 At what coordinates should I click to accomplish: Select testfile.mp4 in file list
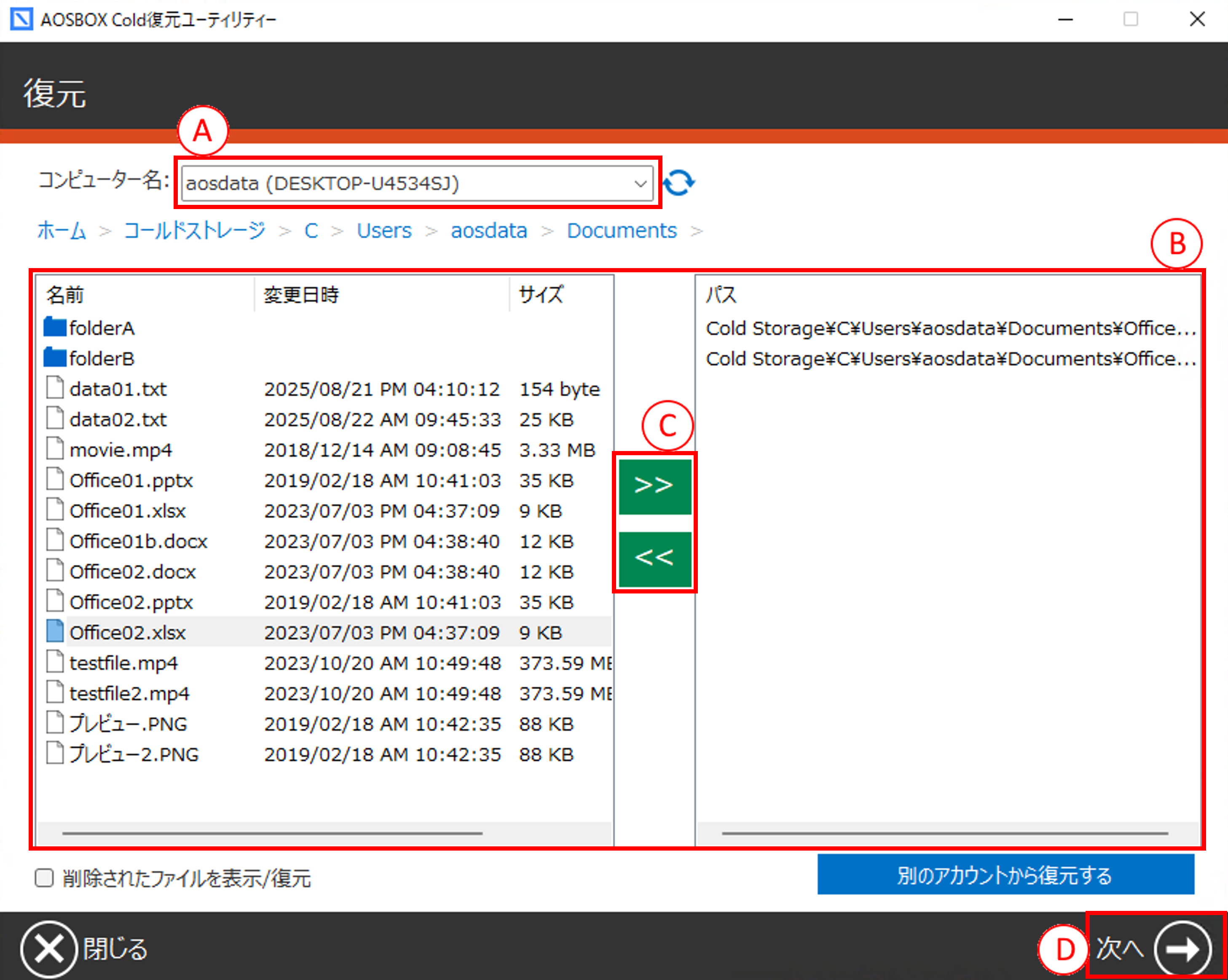123,663
